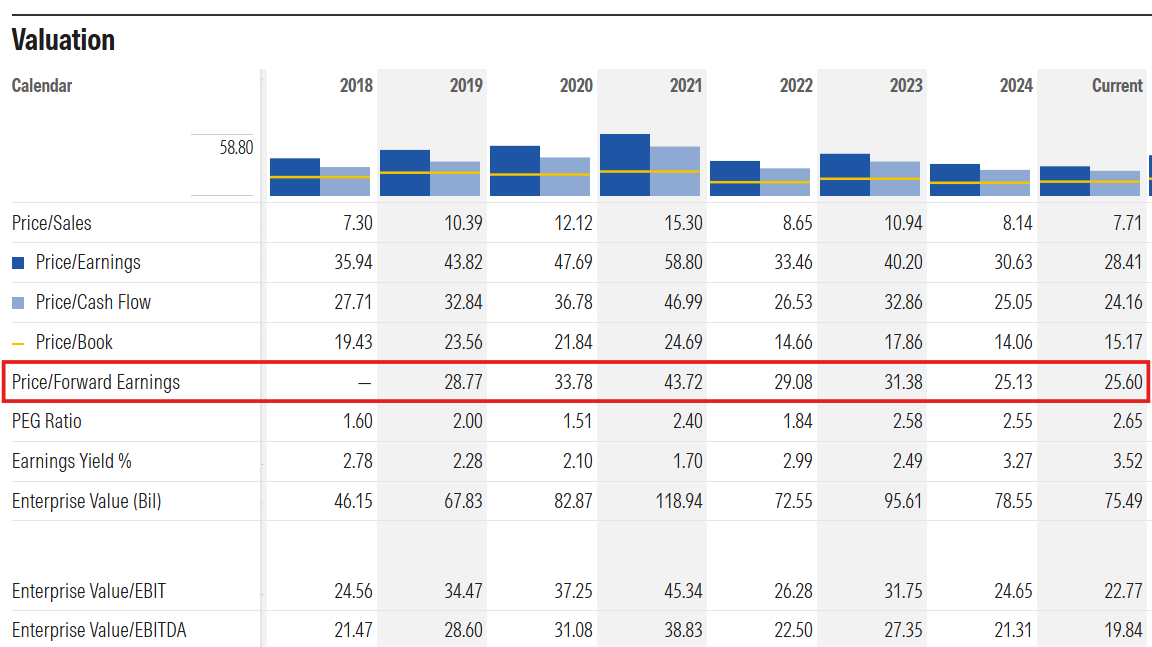Open the Price/Forward Earnings row label

[x=96, y=382]
